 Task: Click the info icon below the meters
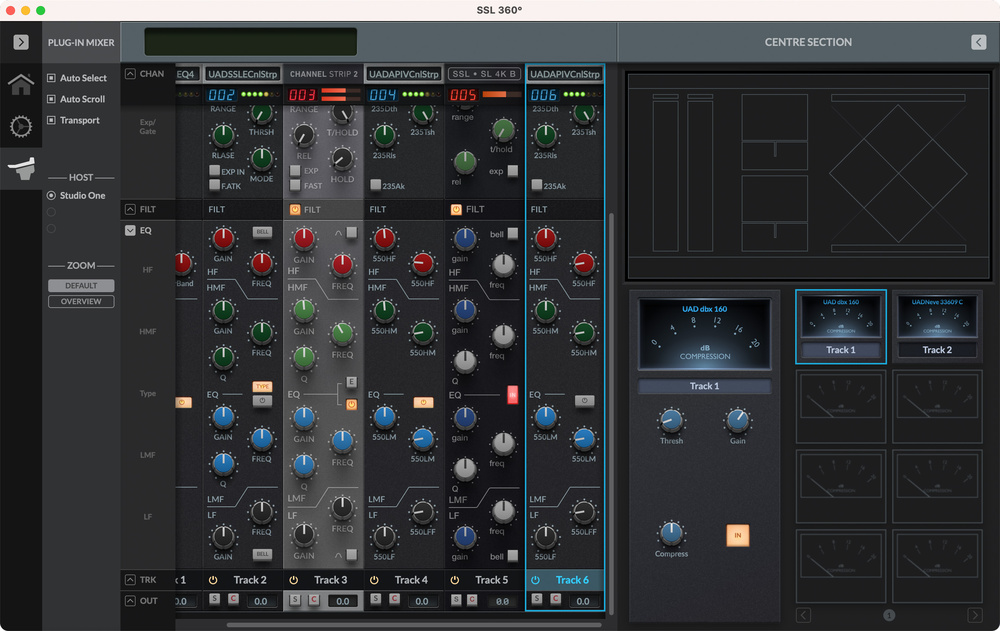[x=889, y=615]
